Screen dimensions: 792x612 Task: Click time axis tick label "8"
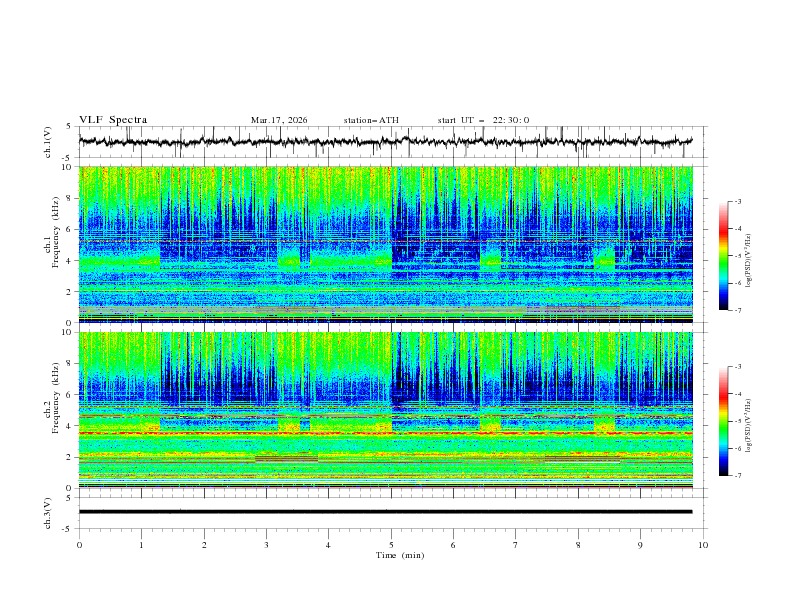[578, 545]
